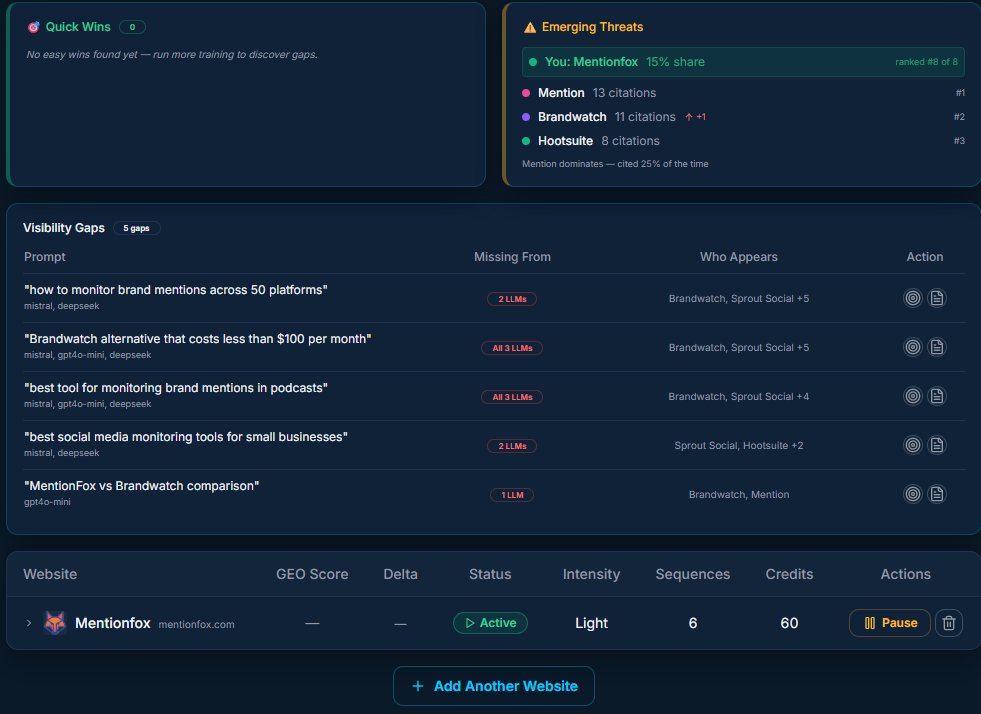Click the Emerging Threats warning icon
The height and width of the screenshot is (714, 981).
(530, 27)
